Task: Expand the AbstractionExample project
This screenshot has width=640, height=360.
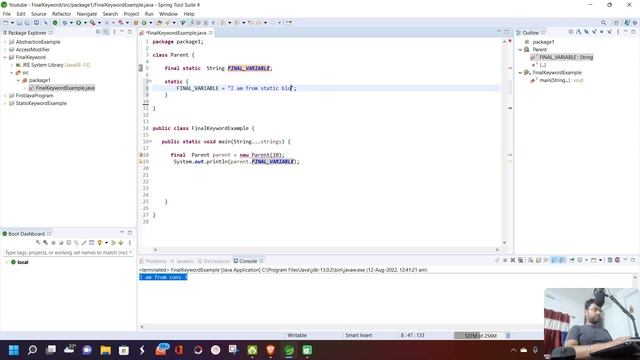Action: pos(5,42)
